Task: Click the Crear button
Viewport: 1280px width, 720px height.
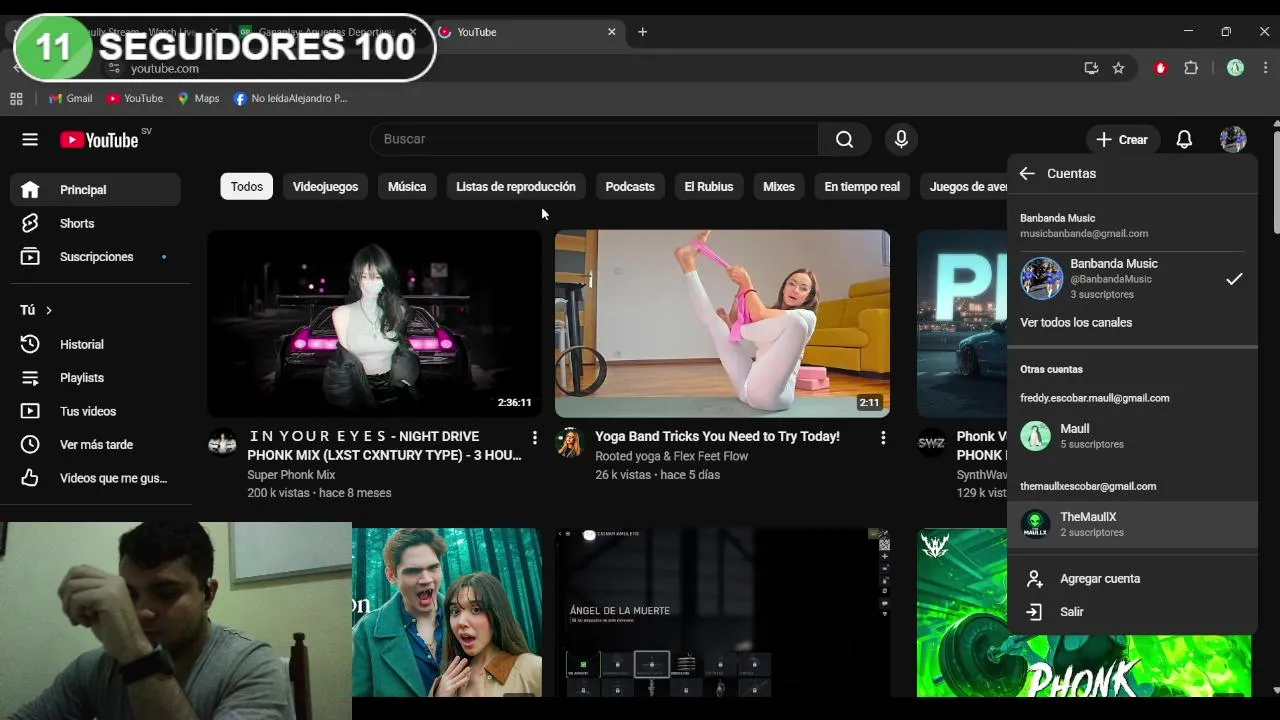Action: pos(1122,140)
